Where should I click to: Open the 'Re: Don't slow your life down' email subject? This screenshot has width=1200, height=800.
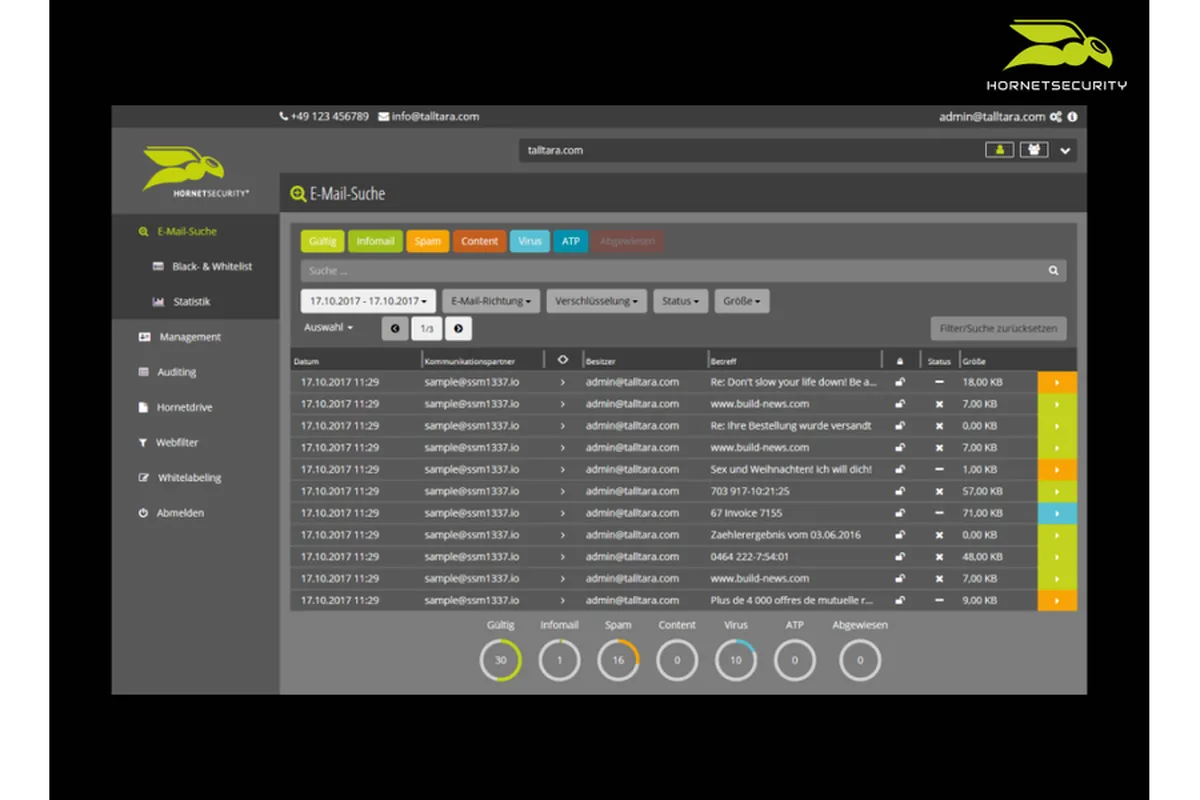point(793,382)
